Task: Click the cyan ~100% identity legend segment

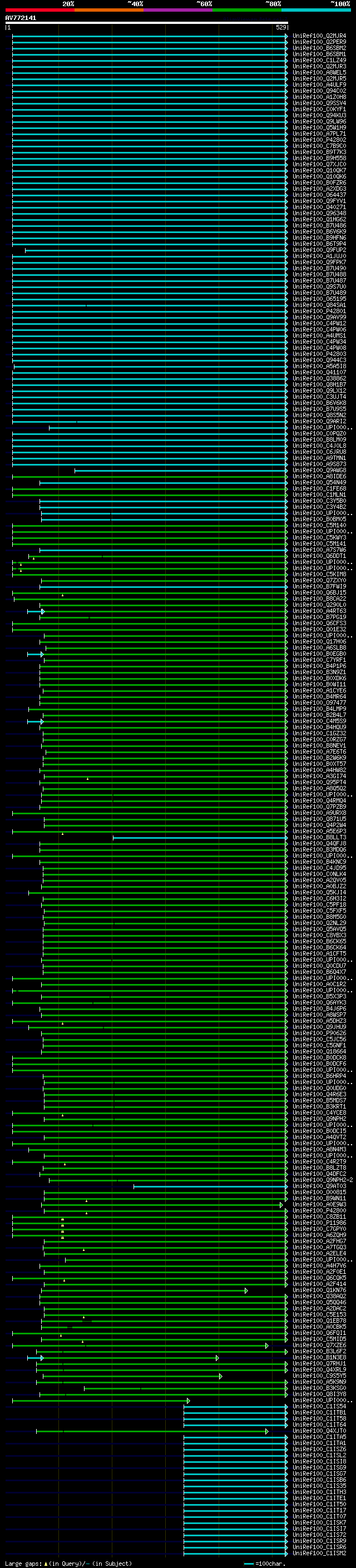Action: (317, 10)
